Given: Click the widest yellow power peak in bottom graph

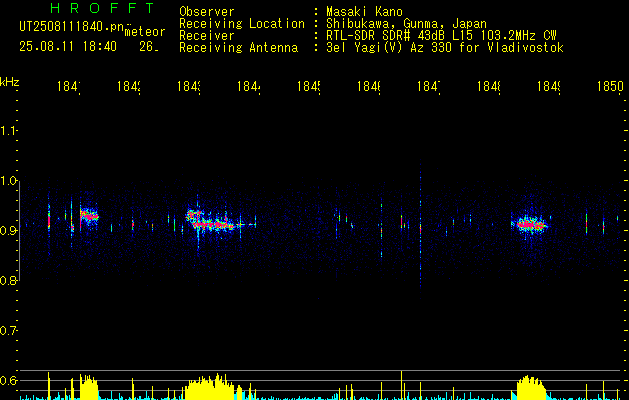Looking at the screenshot, I should tap(209, 387).
